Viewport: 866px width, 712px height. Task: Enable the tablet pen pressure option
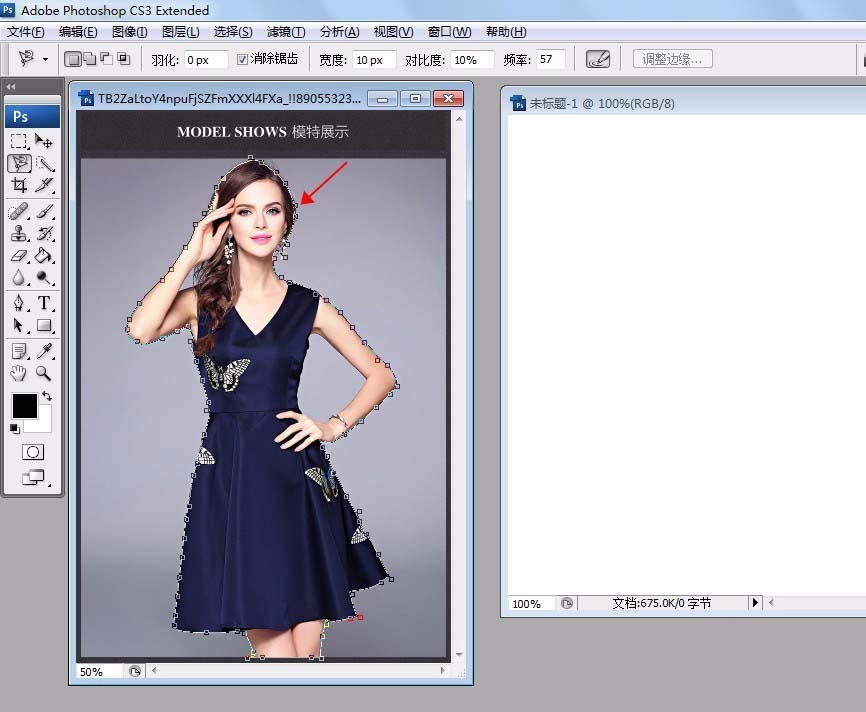pos(598,60)
